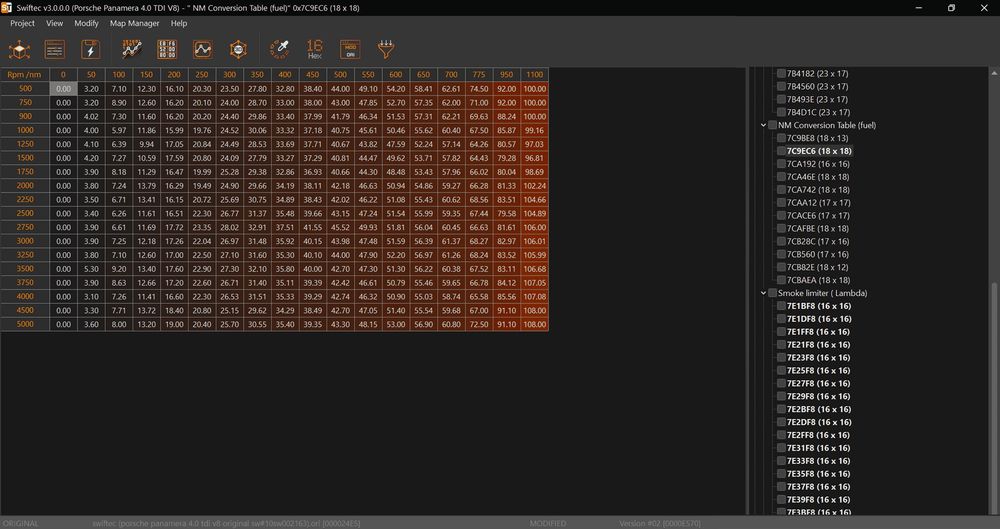The image size is (1000, 529).
Task: Select map 7CACE6 (17 x 17)
Action: [x=818, y=216]
